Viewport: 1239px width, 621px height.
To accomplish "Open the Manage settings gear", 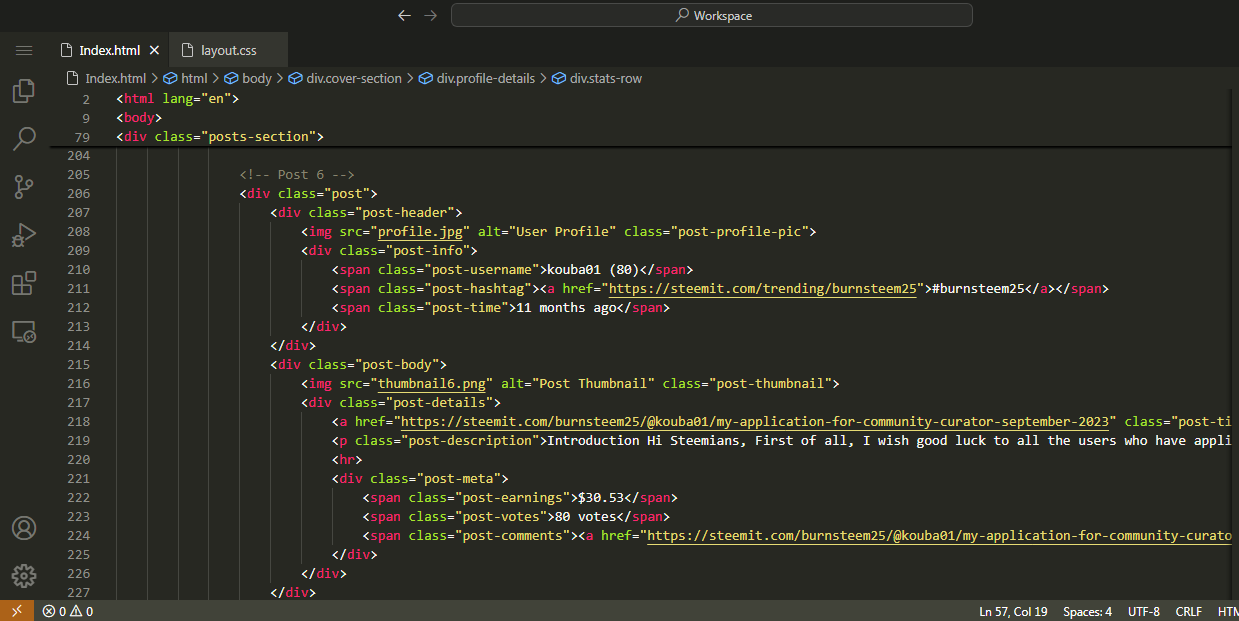I will click(24, 575).
